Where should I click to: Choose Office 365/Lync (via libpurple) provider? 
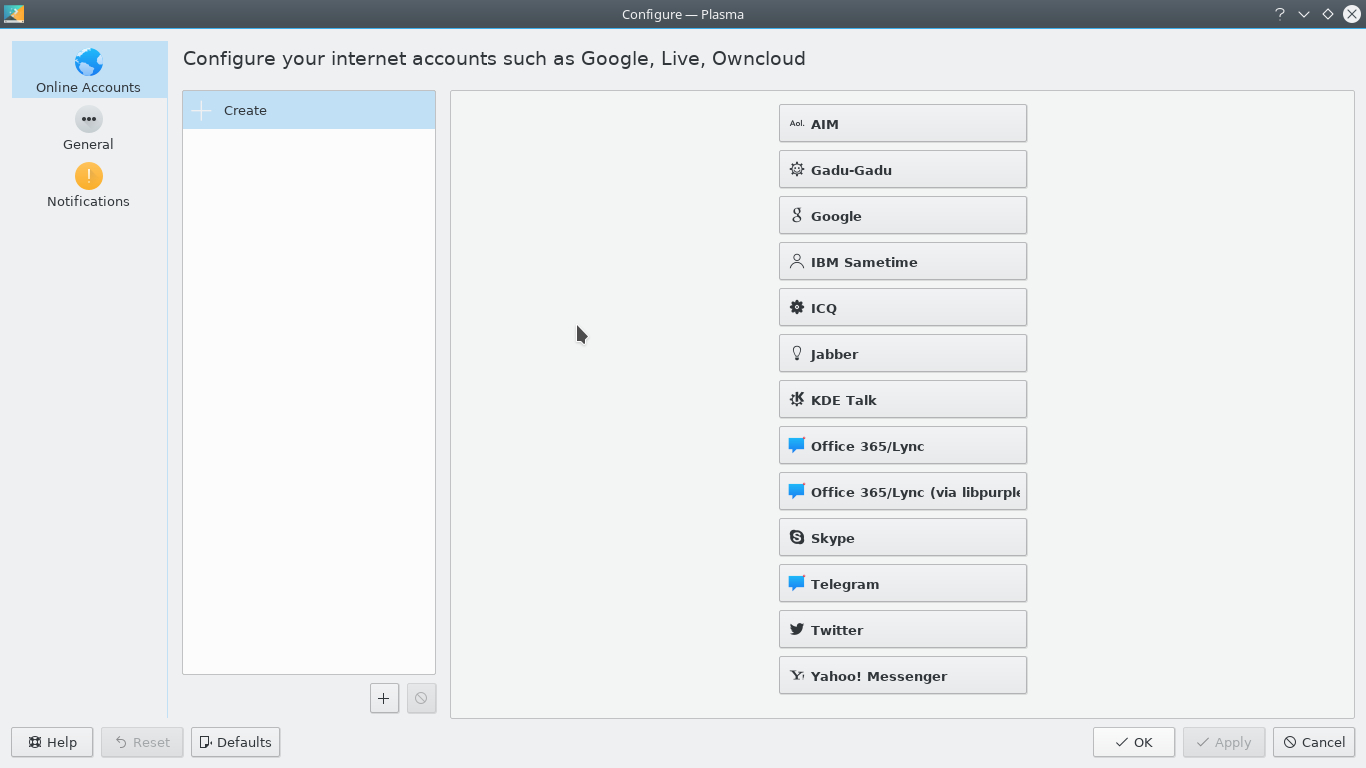click(x=903, y=491)
